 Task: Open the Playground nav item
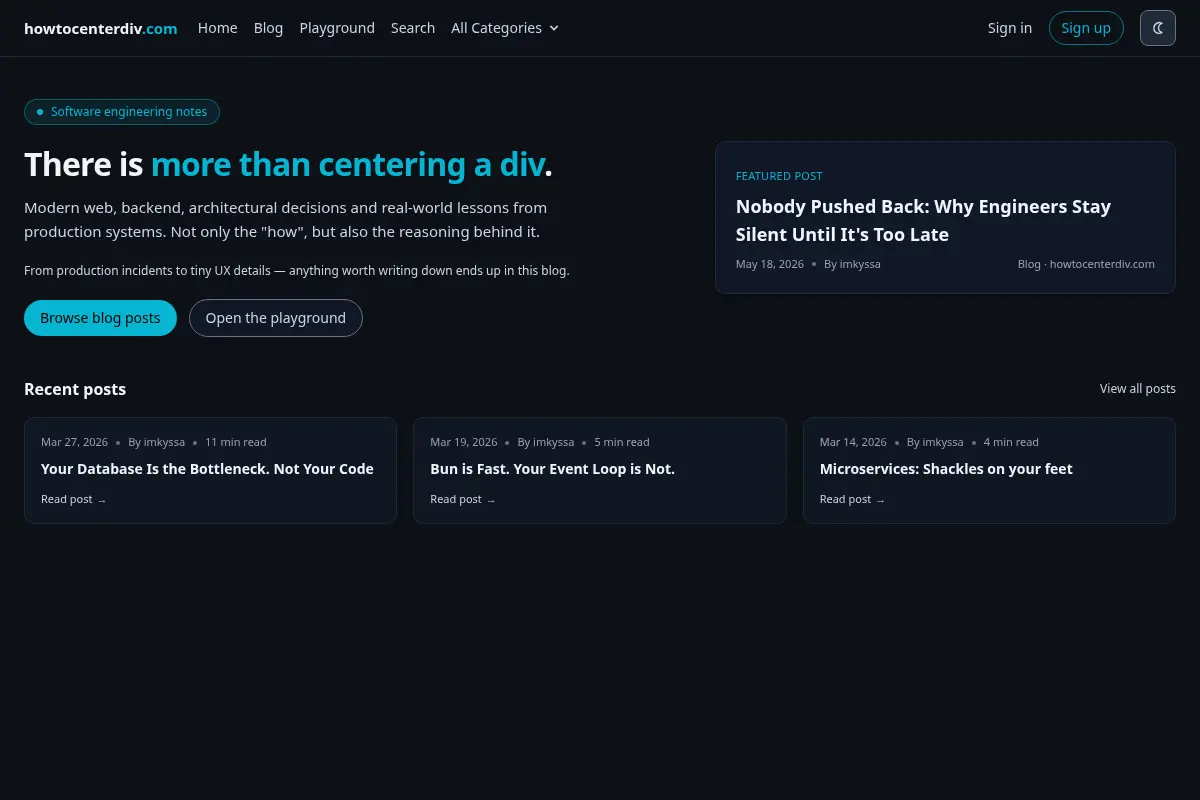point(337,28)
